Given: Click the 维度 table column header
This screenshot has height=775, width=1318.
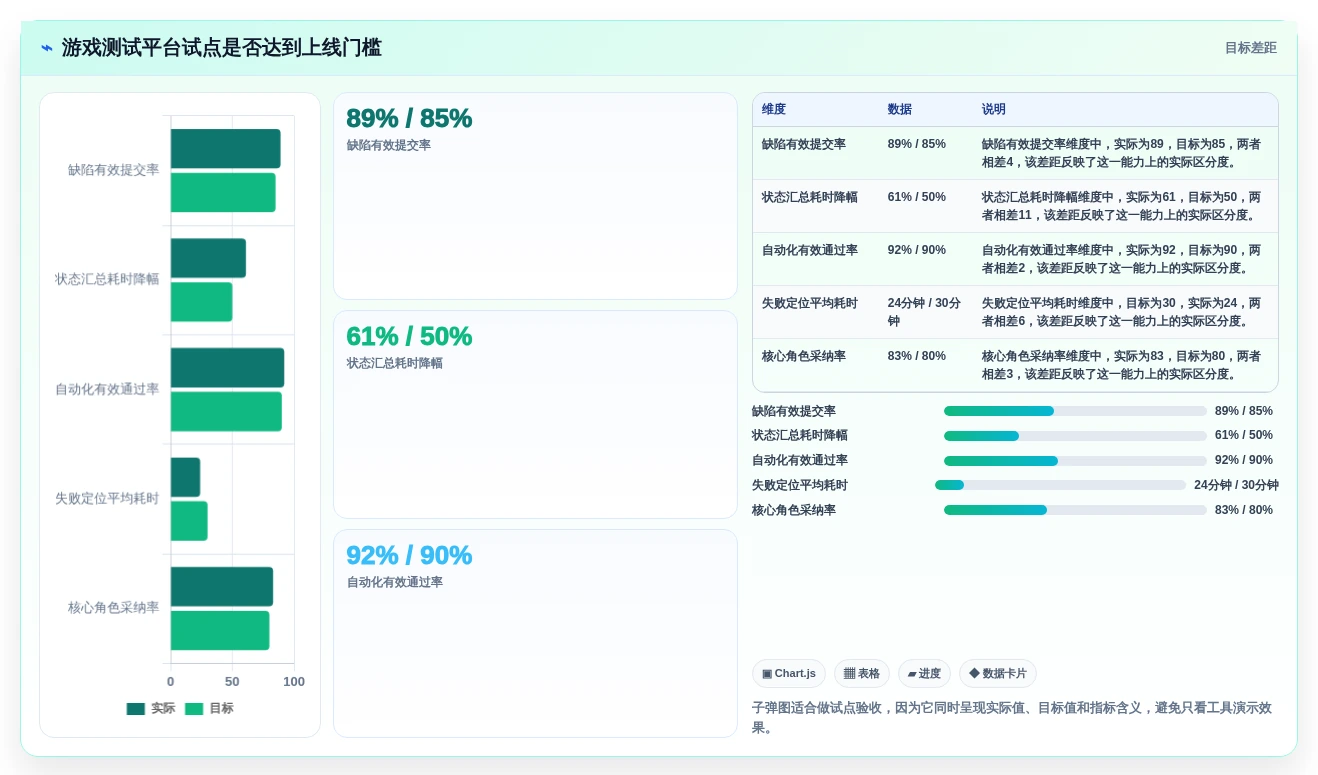Looking at the screenshot, I should (774, 110).
